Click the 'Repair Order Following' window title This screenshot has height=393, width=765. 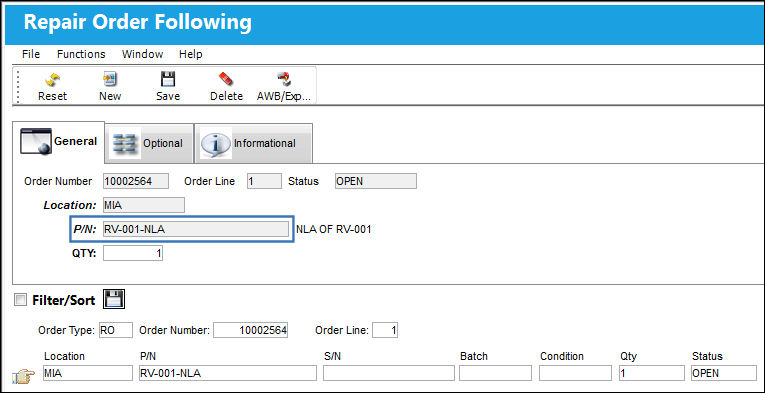tap(138, 22)
